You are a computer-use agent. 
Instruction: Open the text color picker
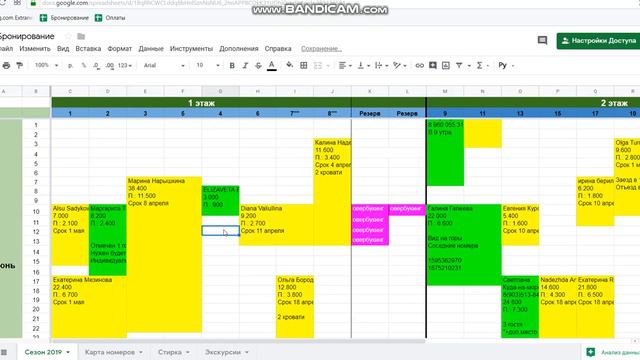[x=272, y=65]
